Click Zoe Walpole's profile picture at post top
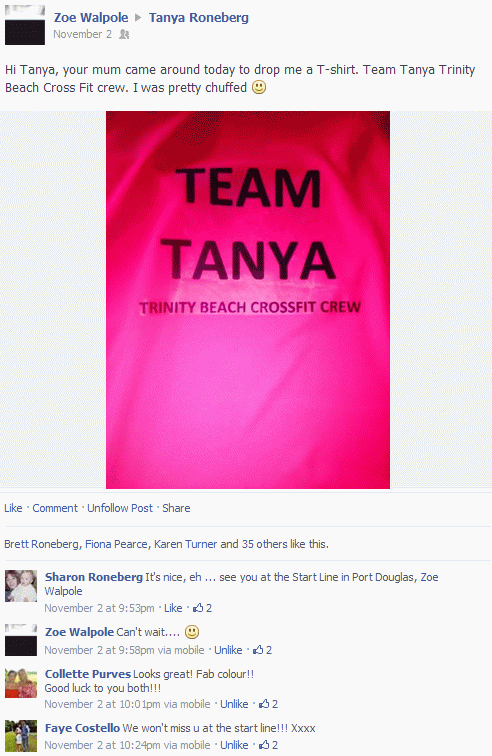 click(x=25, y=25)
